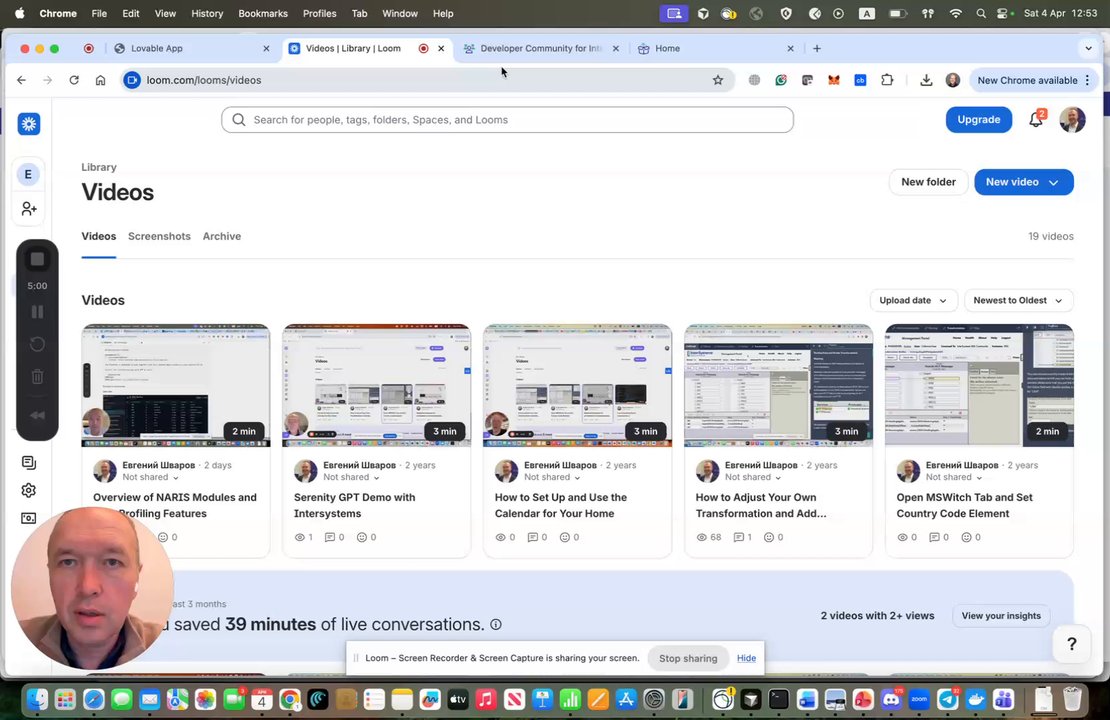This screenshot has width=1110, height=720.
Task: Click the reactions emoji icon on MSWitch card
Action: pyautogui.click(x=966, y=537)
